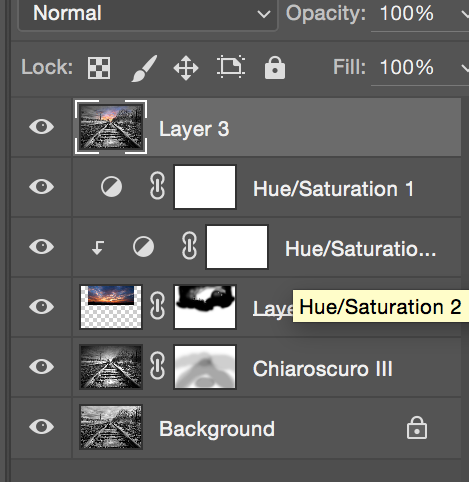Click the lock transparent pixels checkerboard icon

click(99, 68)
